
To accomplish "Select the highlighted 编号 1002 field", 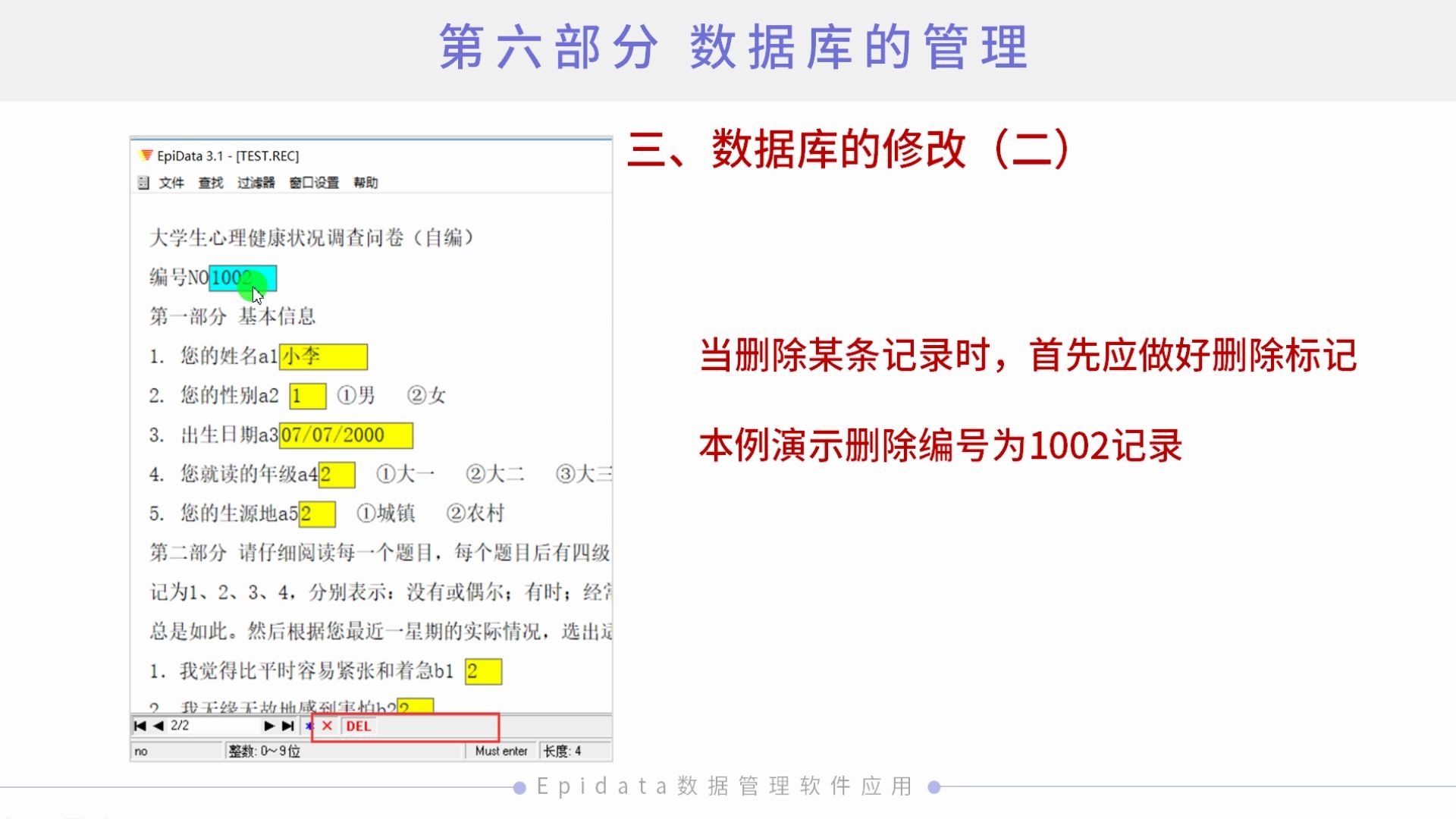I will point(243,278).
